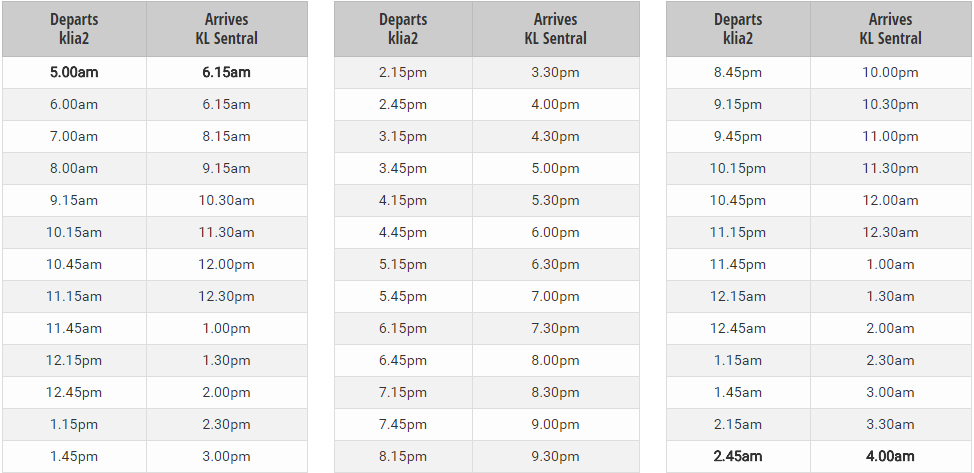Click the bold 2.45am departure time
Screen dimensions: 974x473
pyautogui.click(x=738, y=456)
